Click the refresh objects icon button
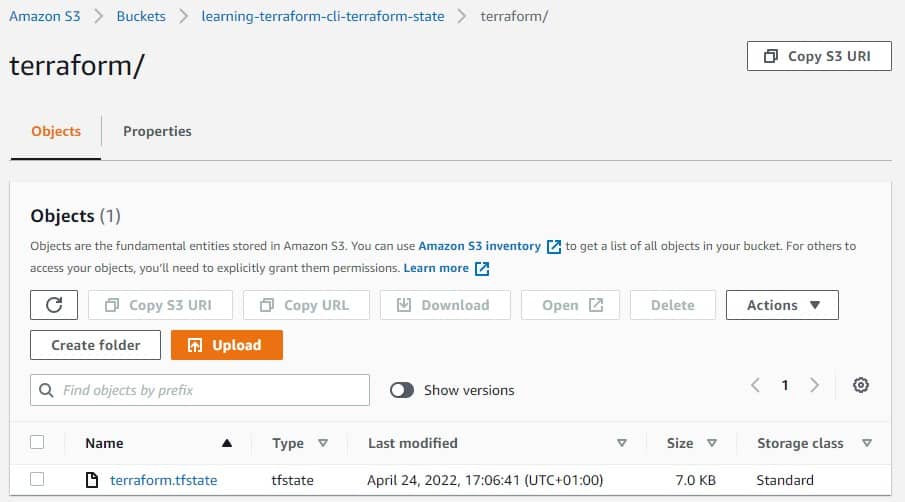905x502 pixels. point(55,305)
